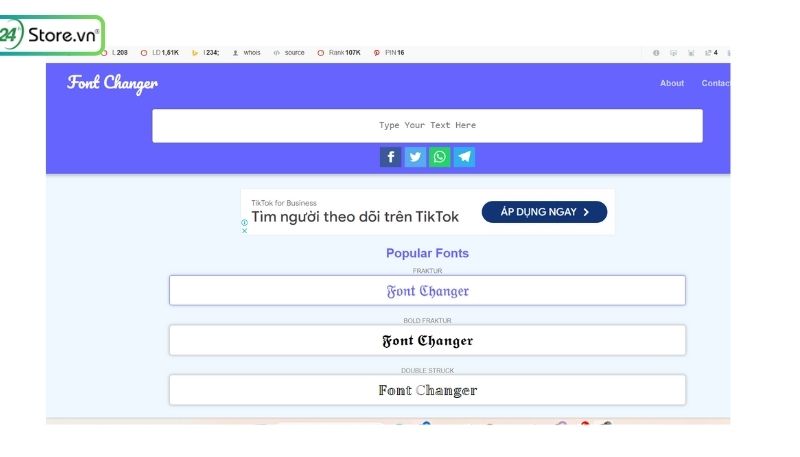Copy the Bold Fraktur Font Changer sample
The height and width of the screenshot is (457, 800).
click(427, 340)
